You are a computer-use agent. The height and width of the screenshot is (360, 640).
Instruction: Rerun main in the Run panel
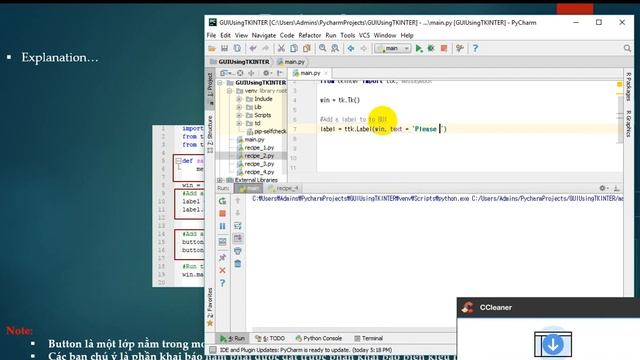[x=222, y=201]
